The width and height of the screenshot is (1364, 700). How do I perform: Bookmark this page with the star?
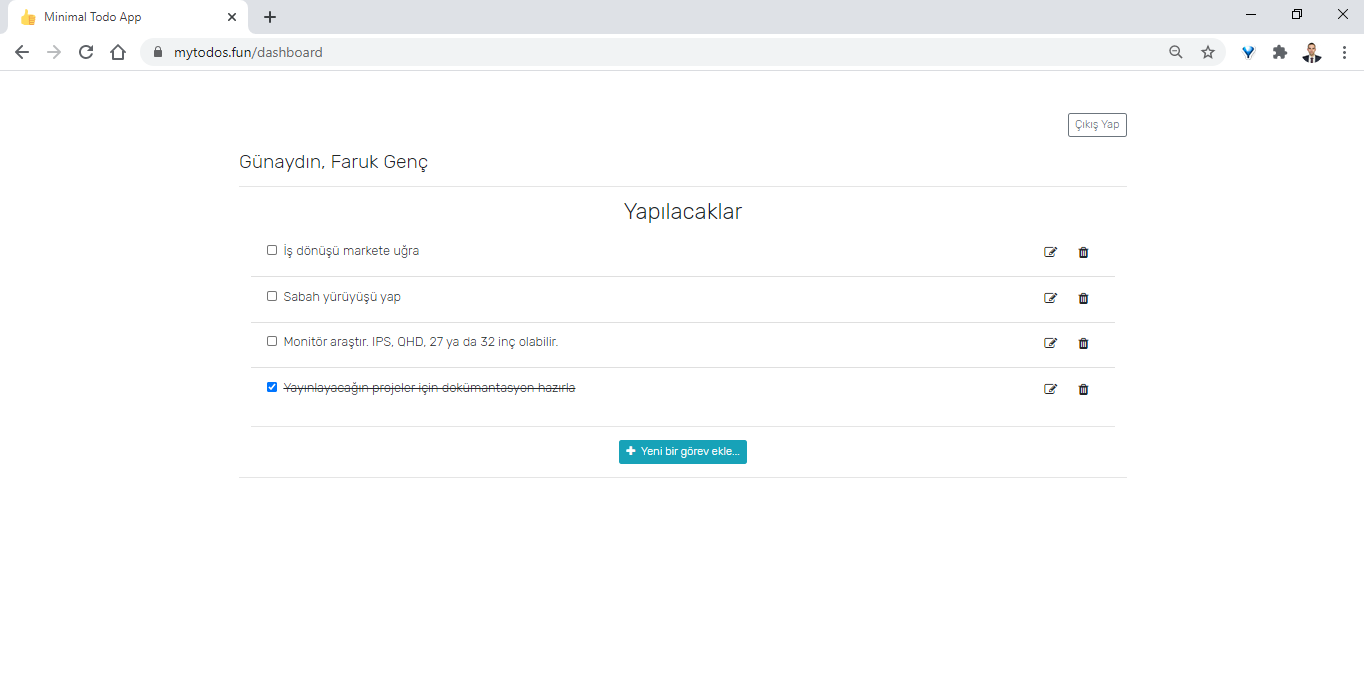pos(1208,52)
